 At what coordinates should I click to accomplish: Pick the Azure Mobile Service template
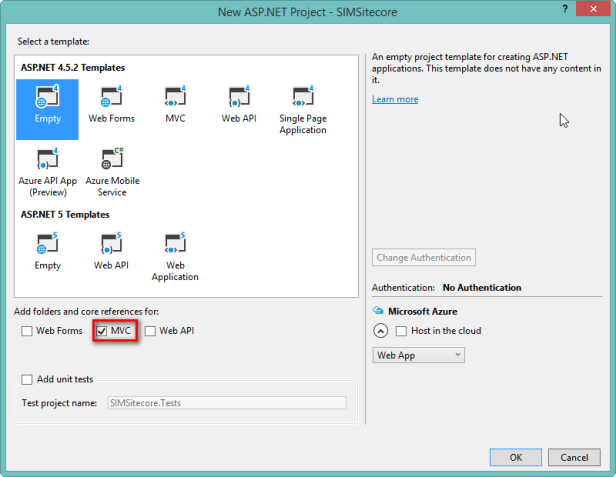(112, 172)
